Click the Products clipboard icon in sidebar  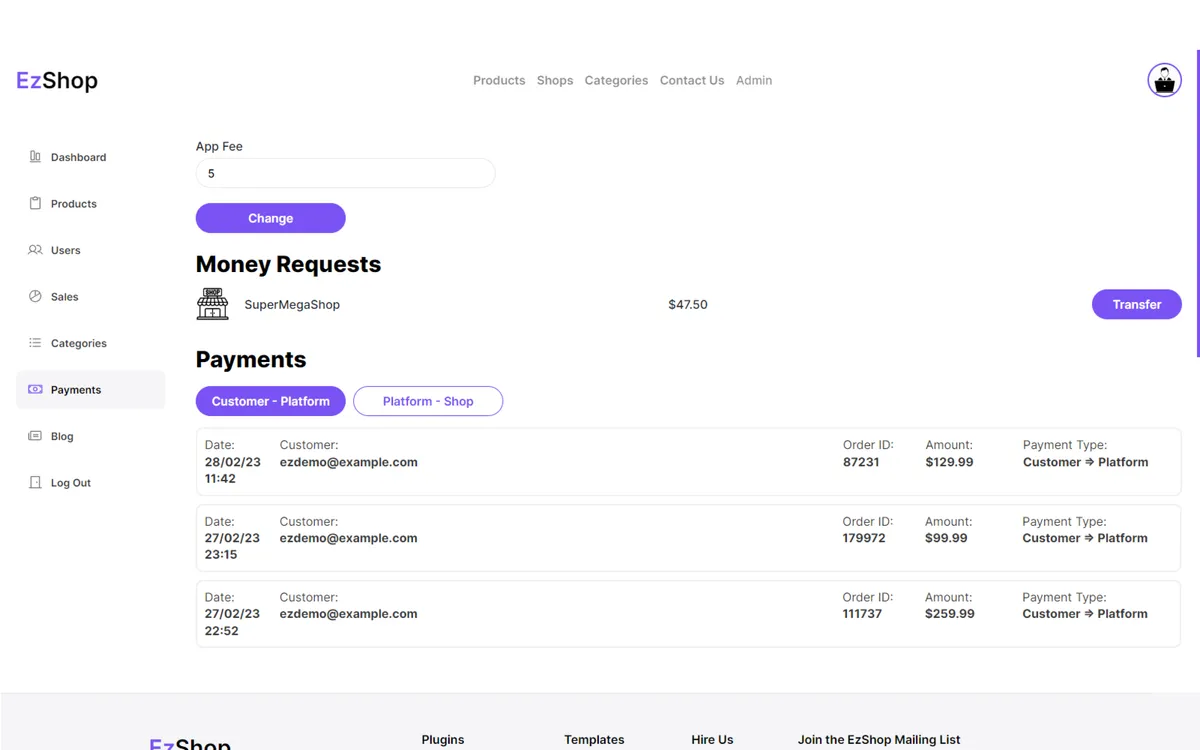pyautogui.click(x=35, y=203)
